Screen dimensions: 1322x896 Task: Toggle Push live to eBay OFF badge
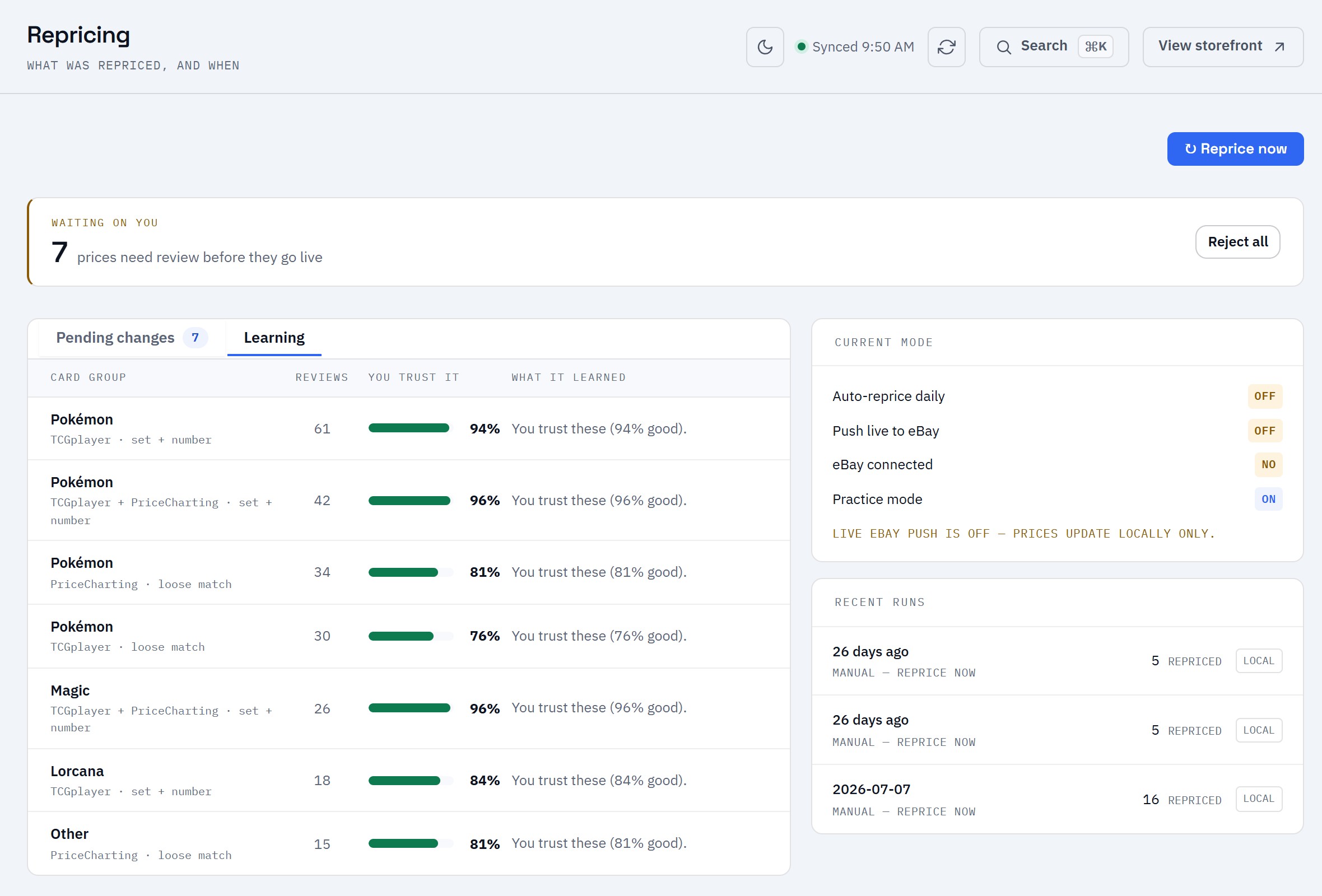point(1264,431)
